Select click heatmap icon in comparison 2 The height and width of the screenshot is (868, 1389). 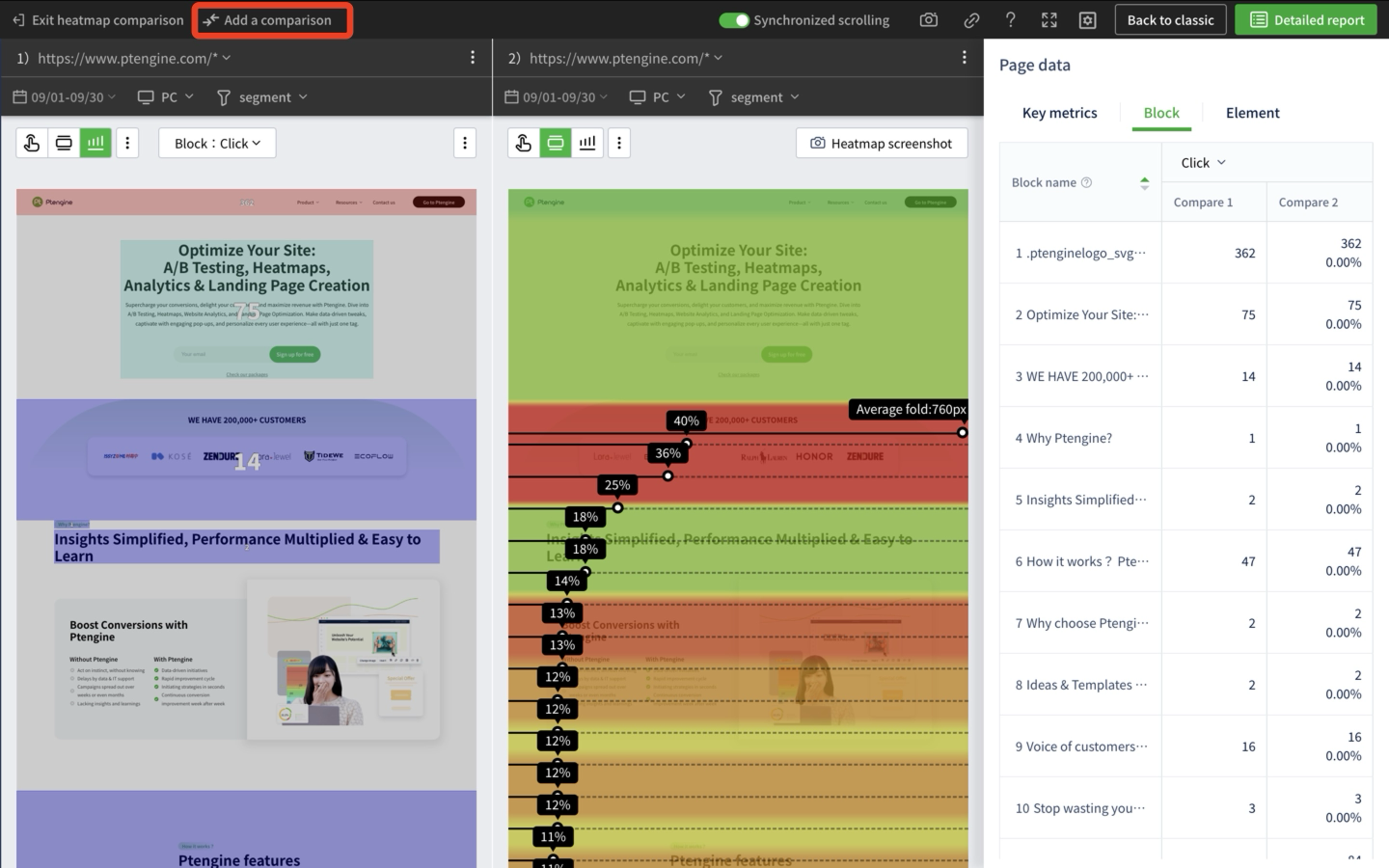(x=524, y=143)
